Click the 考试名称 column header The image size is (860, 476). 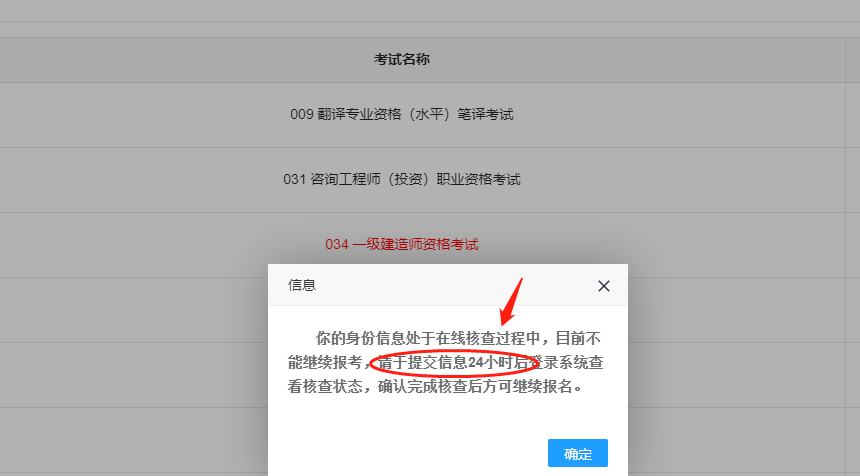click(x=401, y=59)
